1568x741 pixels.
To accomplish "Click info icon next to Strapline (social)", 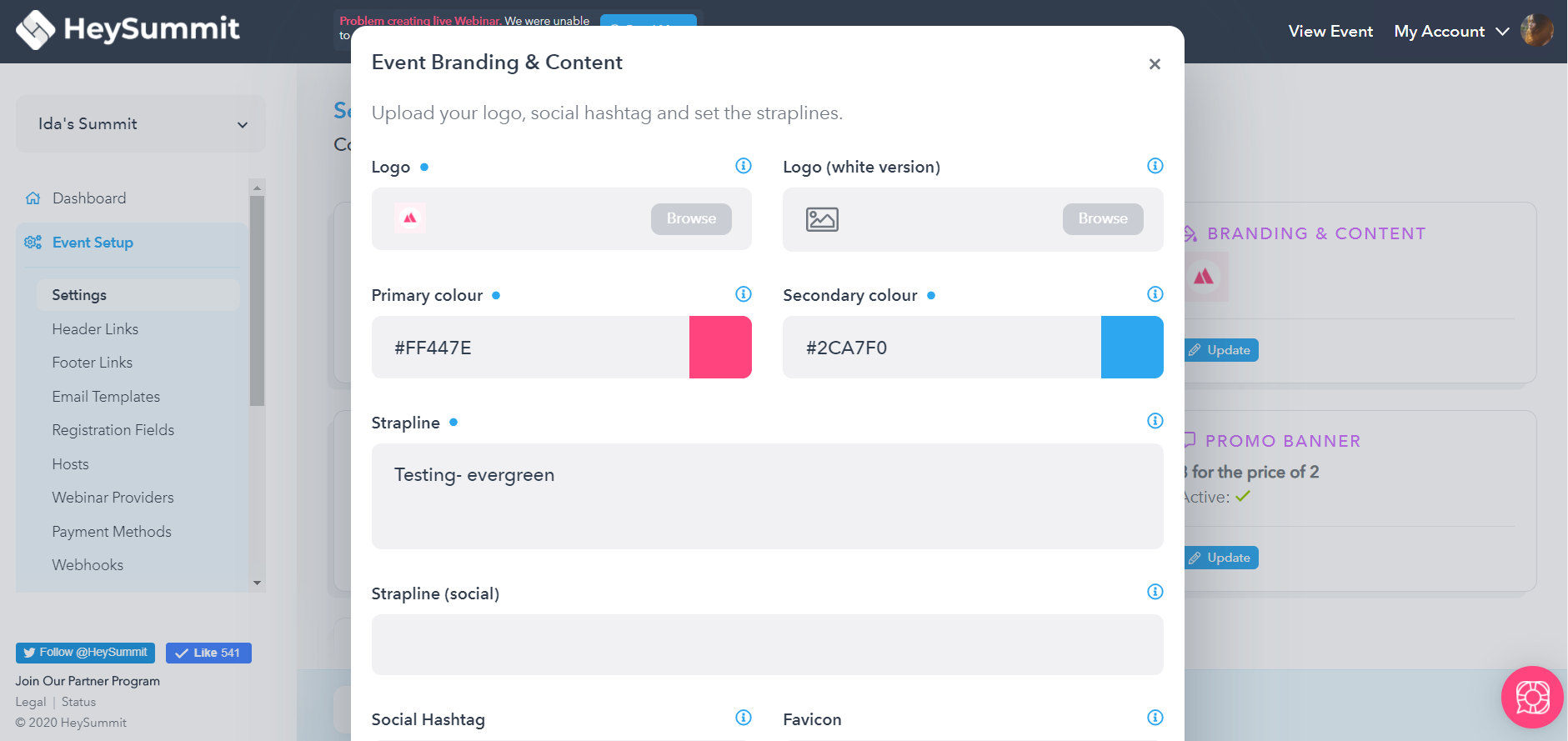I will pyautogui.click(x=1155, y=592).
